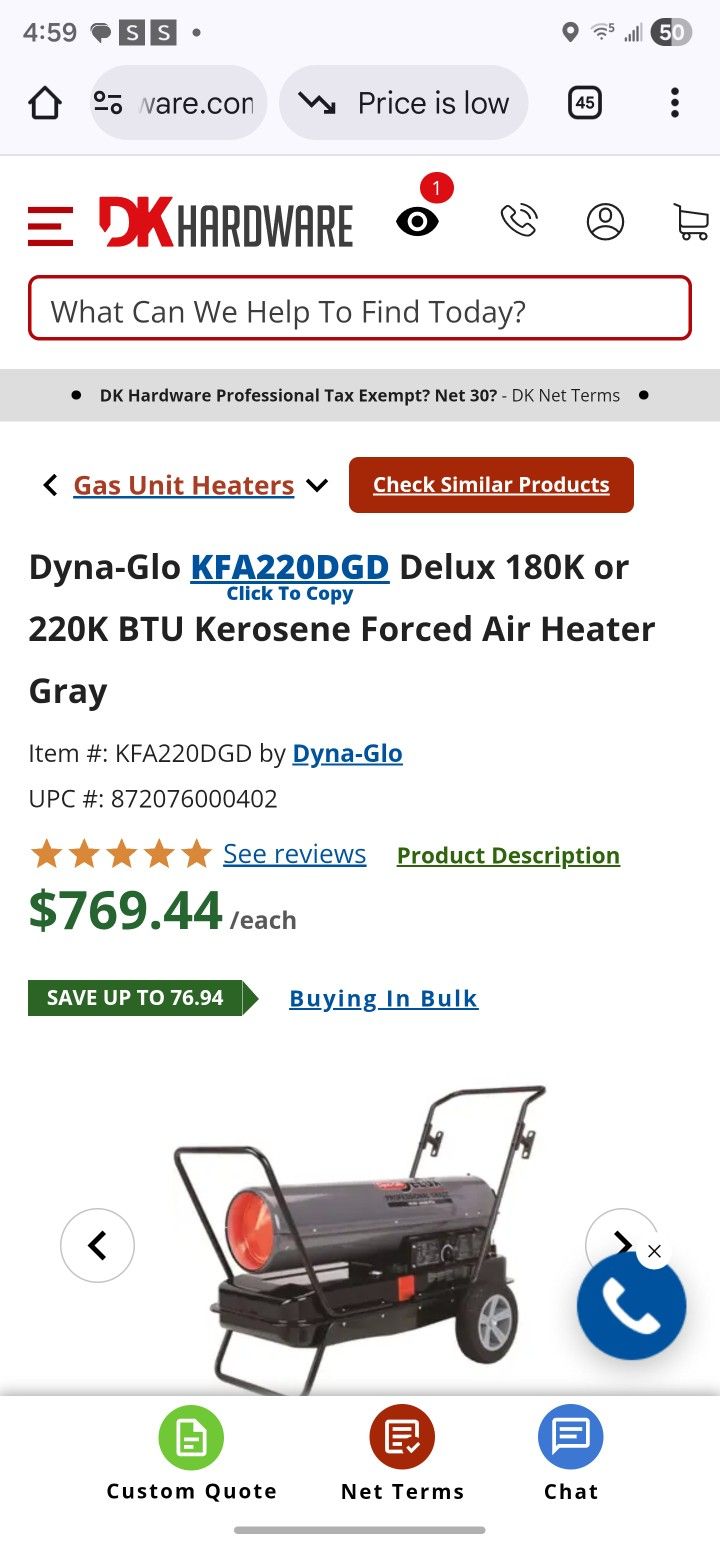
Task: Open the Price is low chip
Action: [404, 103]
